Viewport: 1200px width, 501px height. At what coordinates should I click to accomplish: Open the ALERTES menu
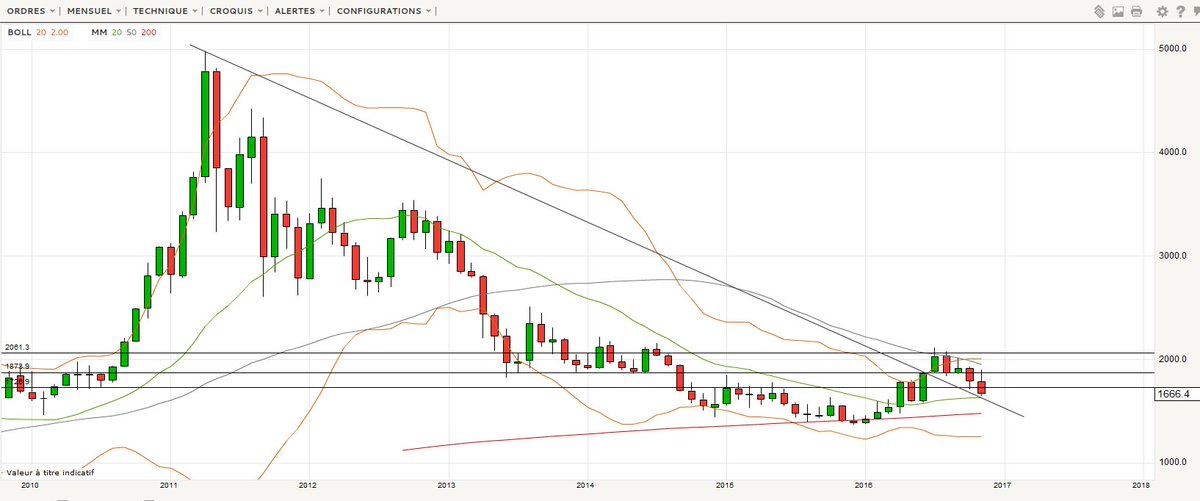(x=301, y=11)
